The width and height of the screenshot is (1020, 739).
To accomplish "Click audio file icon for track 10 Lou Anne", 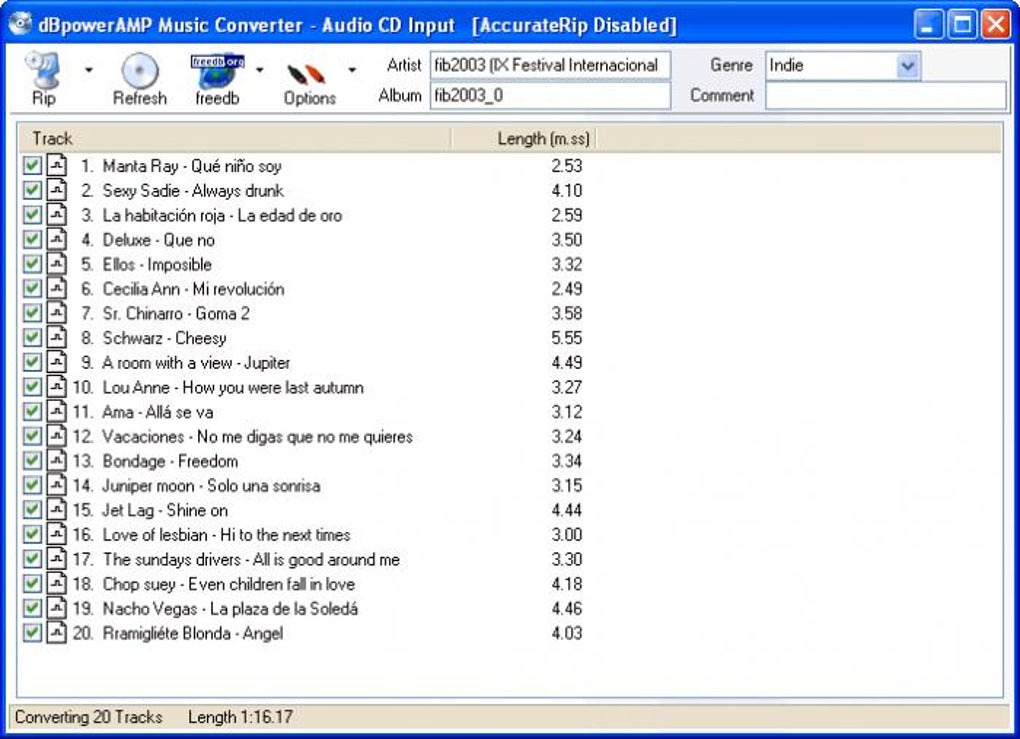I will [57, 386].
